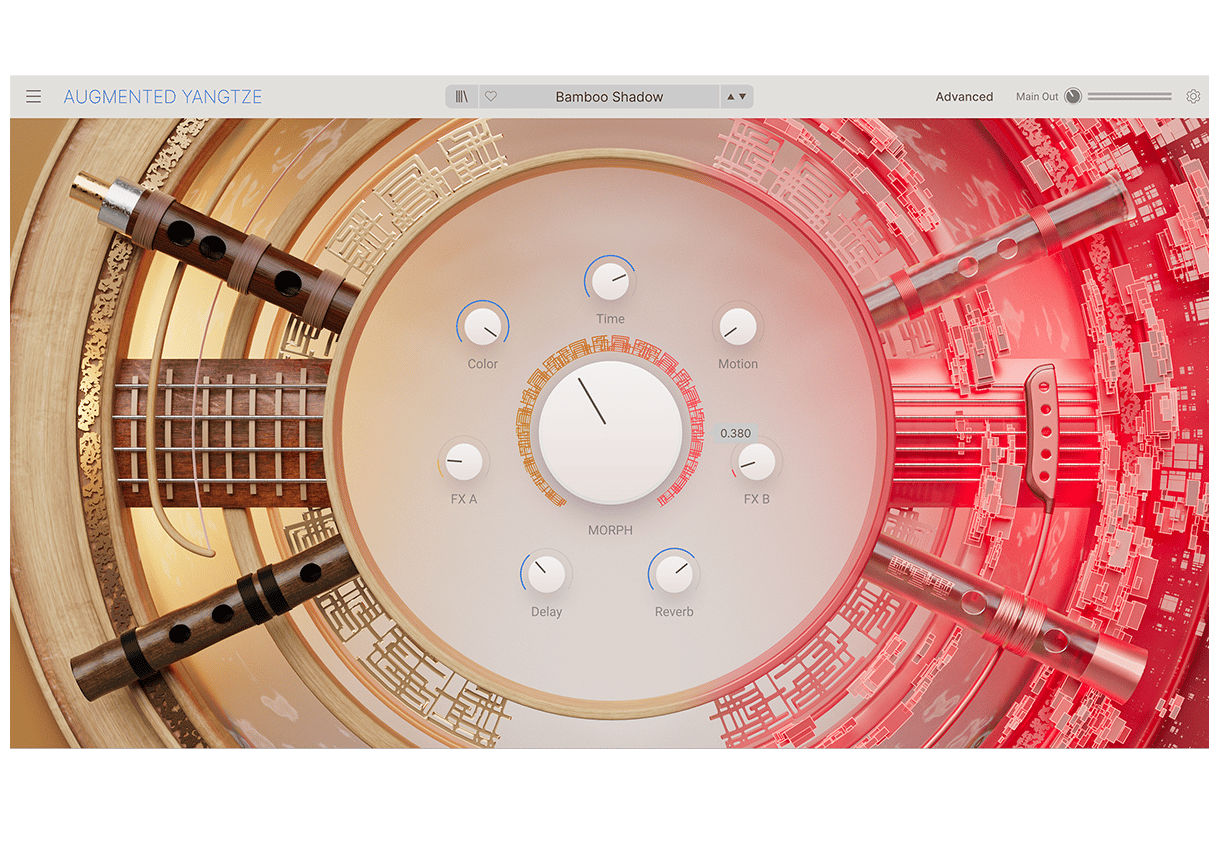Click the Main Out level meter bar
The height and width of the screenshot is (843, 1209).
1129,97
